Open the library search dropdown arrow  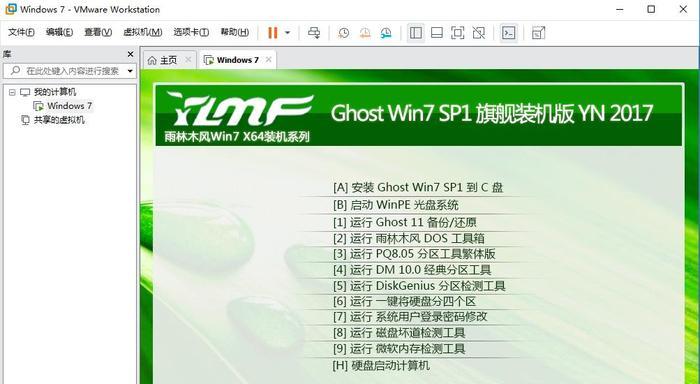click(130, 71)
